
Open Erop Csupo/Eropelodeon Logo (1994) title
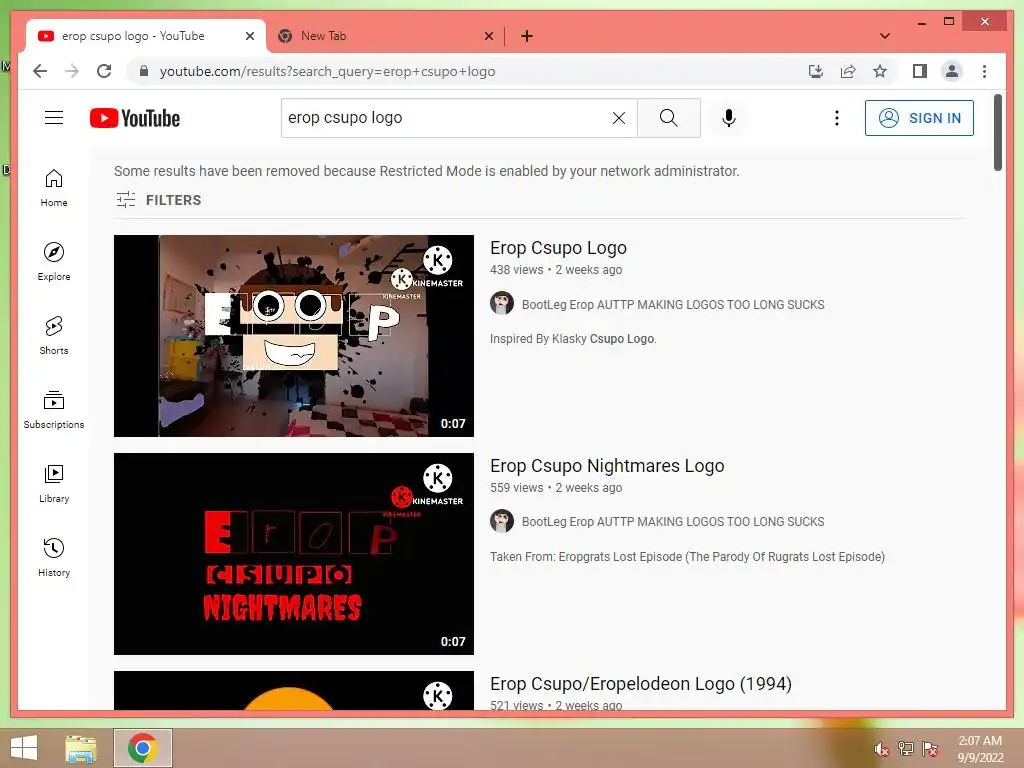pos(641,684)
